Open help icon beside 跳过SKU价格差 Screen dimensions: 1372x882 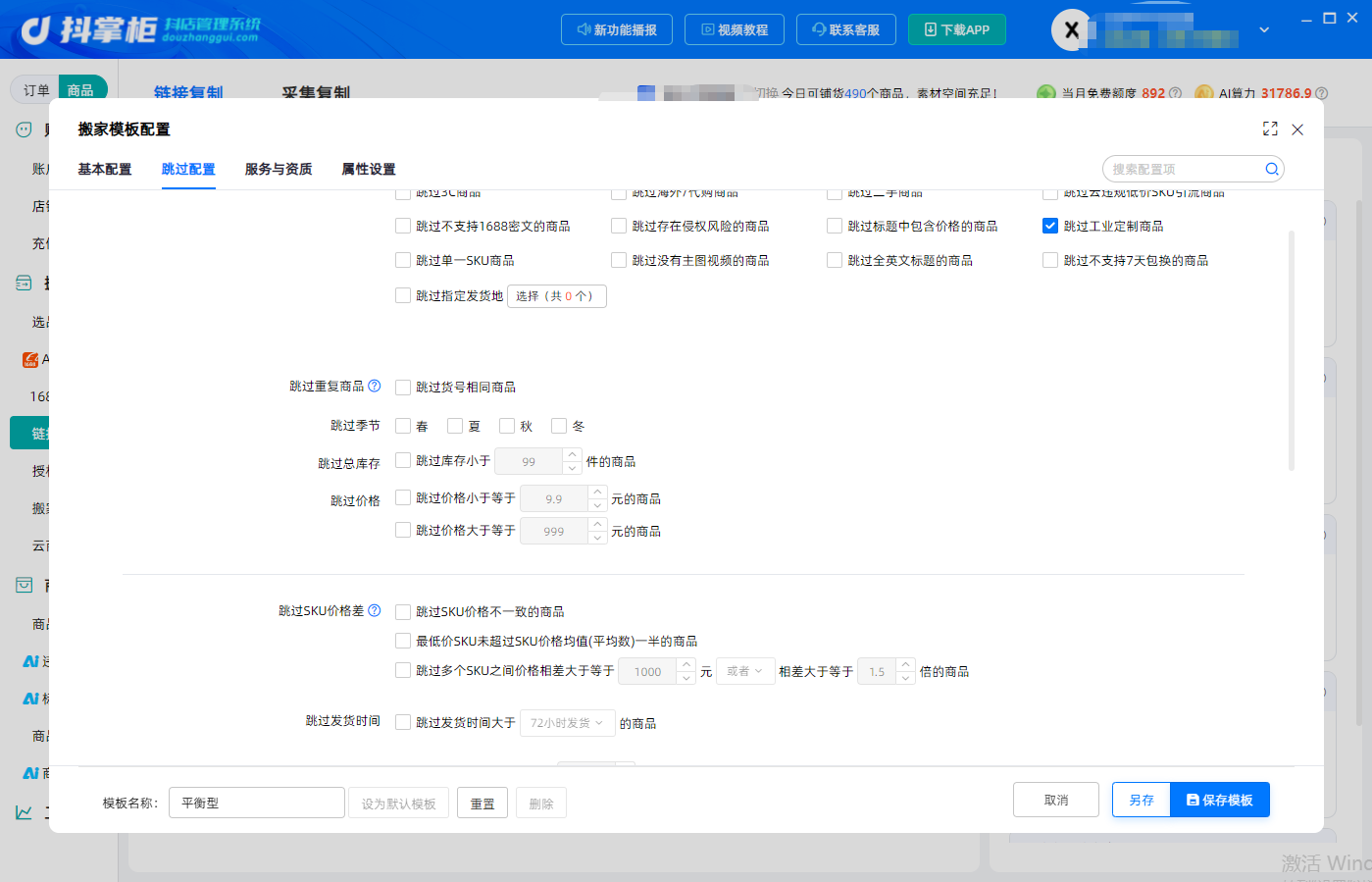(374, 610)
